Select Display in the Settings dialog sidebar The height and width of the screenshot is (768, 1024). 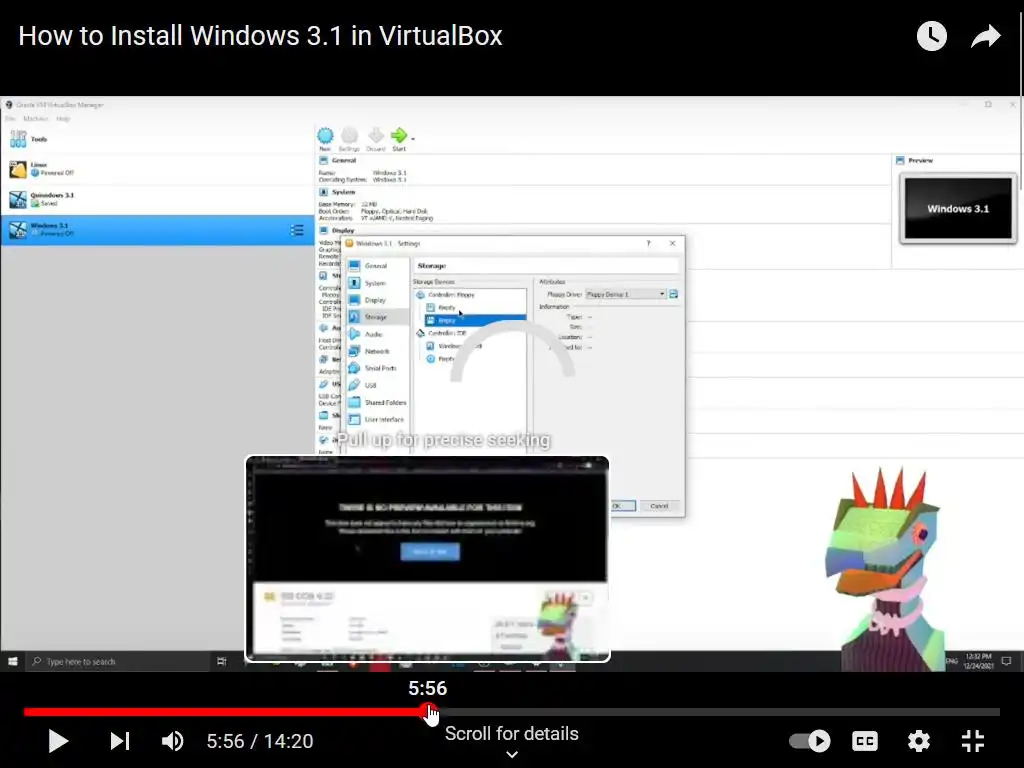(x=376, y=300)
